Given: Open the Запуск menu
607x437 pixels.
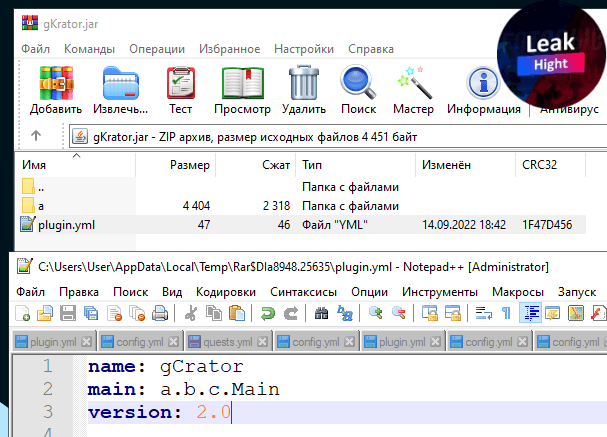Looking at the screenshot, I should [x=577, y=292].
